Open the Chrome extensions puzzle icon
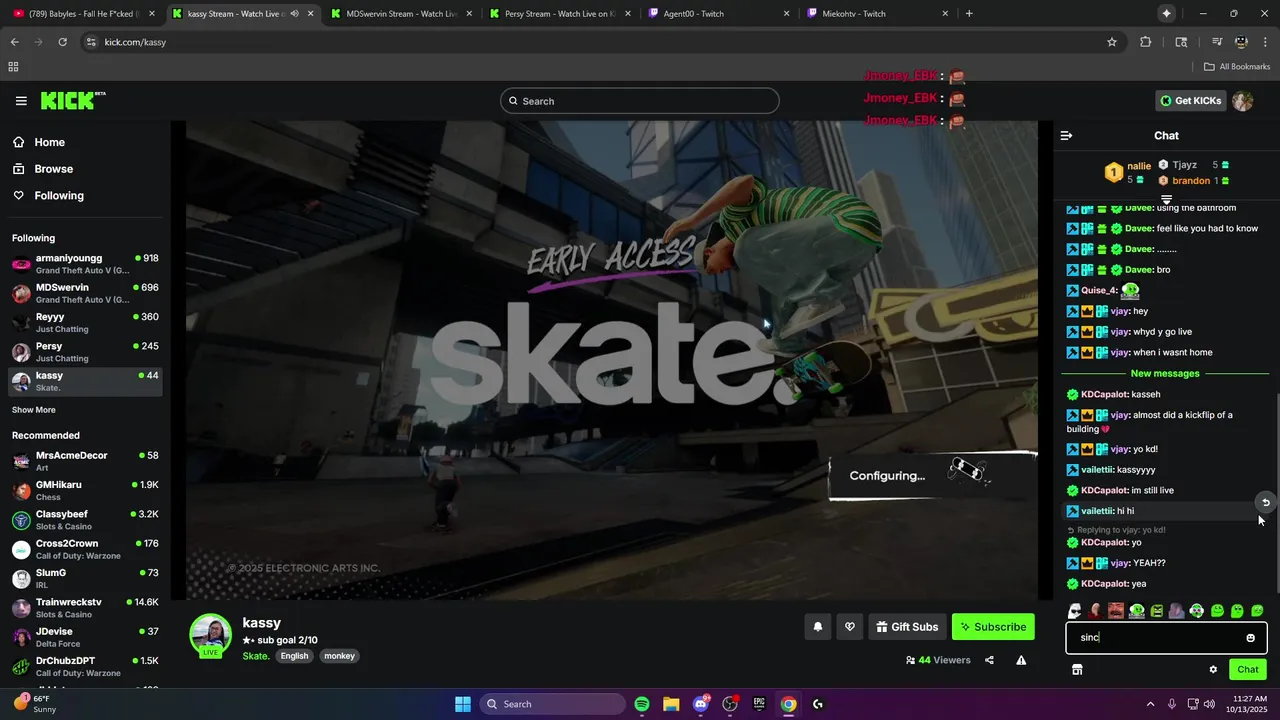1280x720 pixels. click(x=1146, y=42)
